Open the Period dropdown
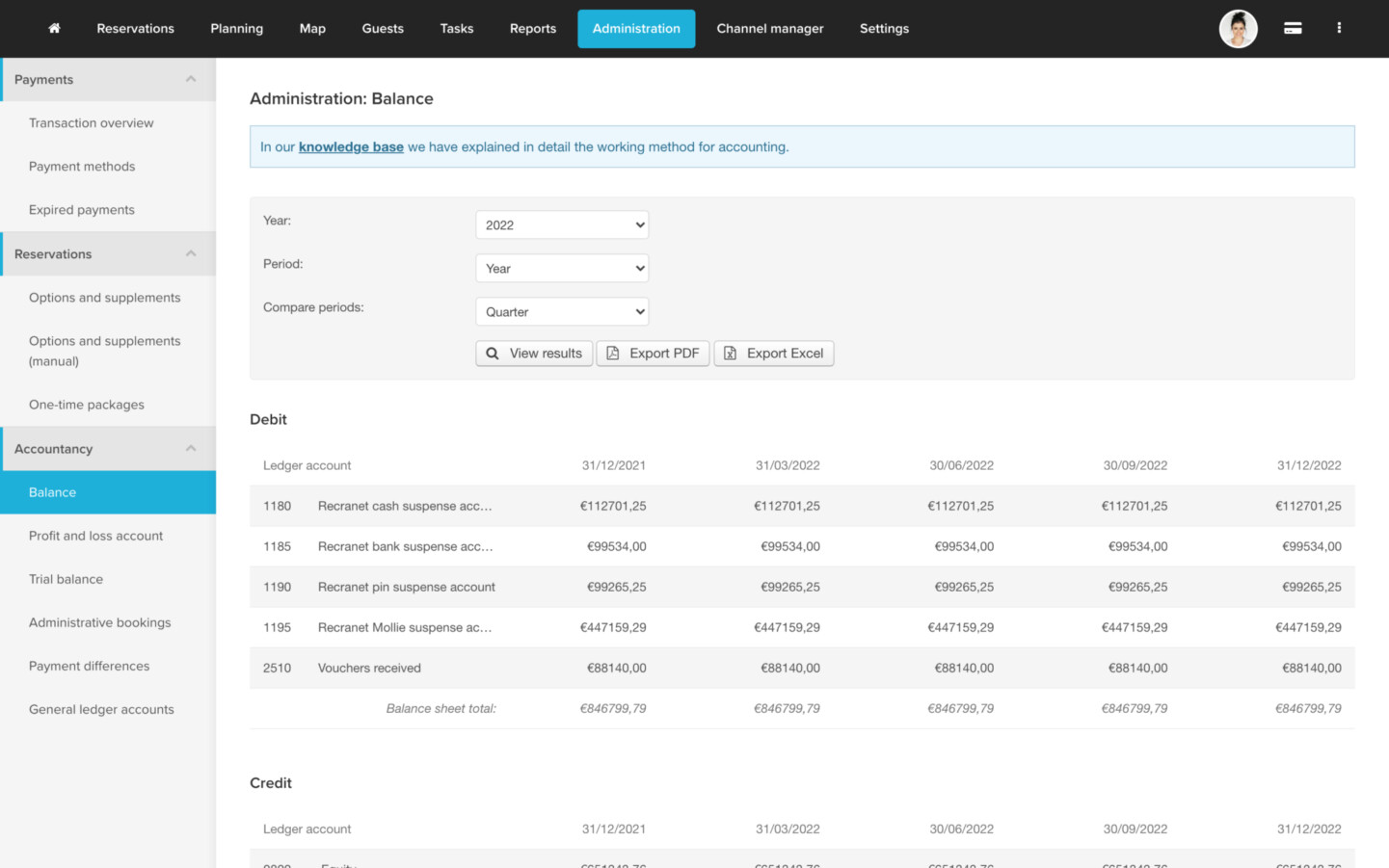The height and width of the screenshot is (868, 1389). (562, 269)
